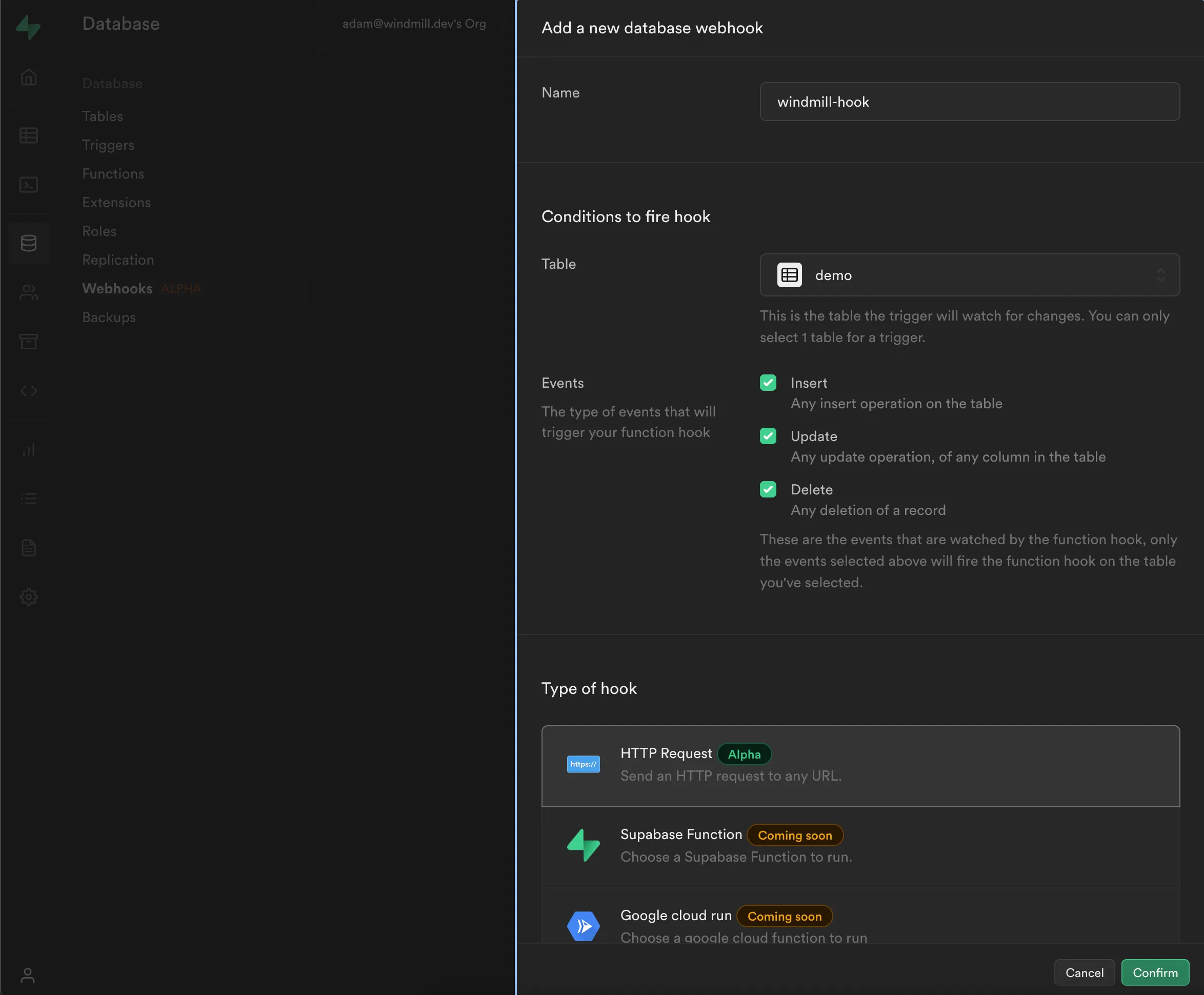The image size is (1204, 995).
Task: Edit the webhook name field
Action: pos(969,102)
